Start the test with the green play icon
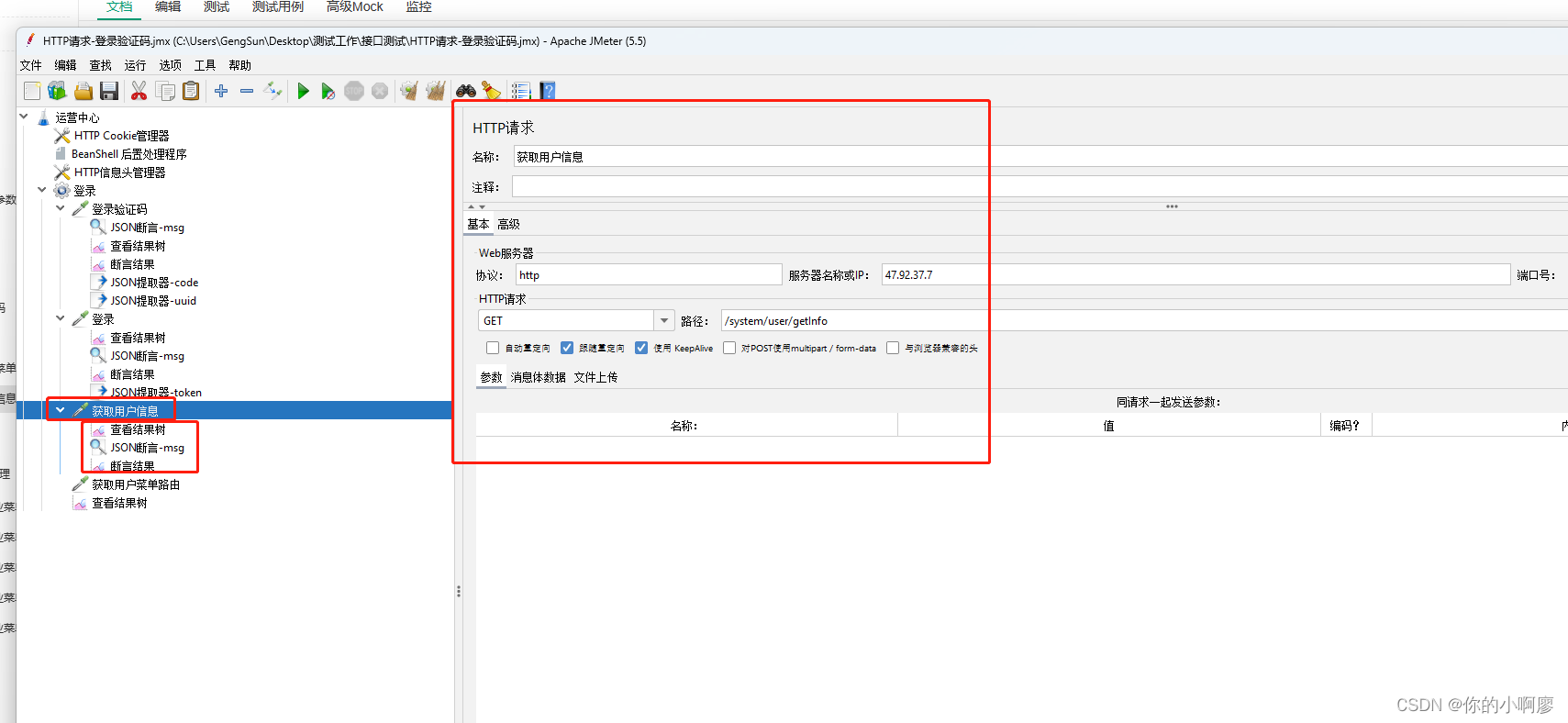 (x=303, y=91)
